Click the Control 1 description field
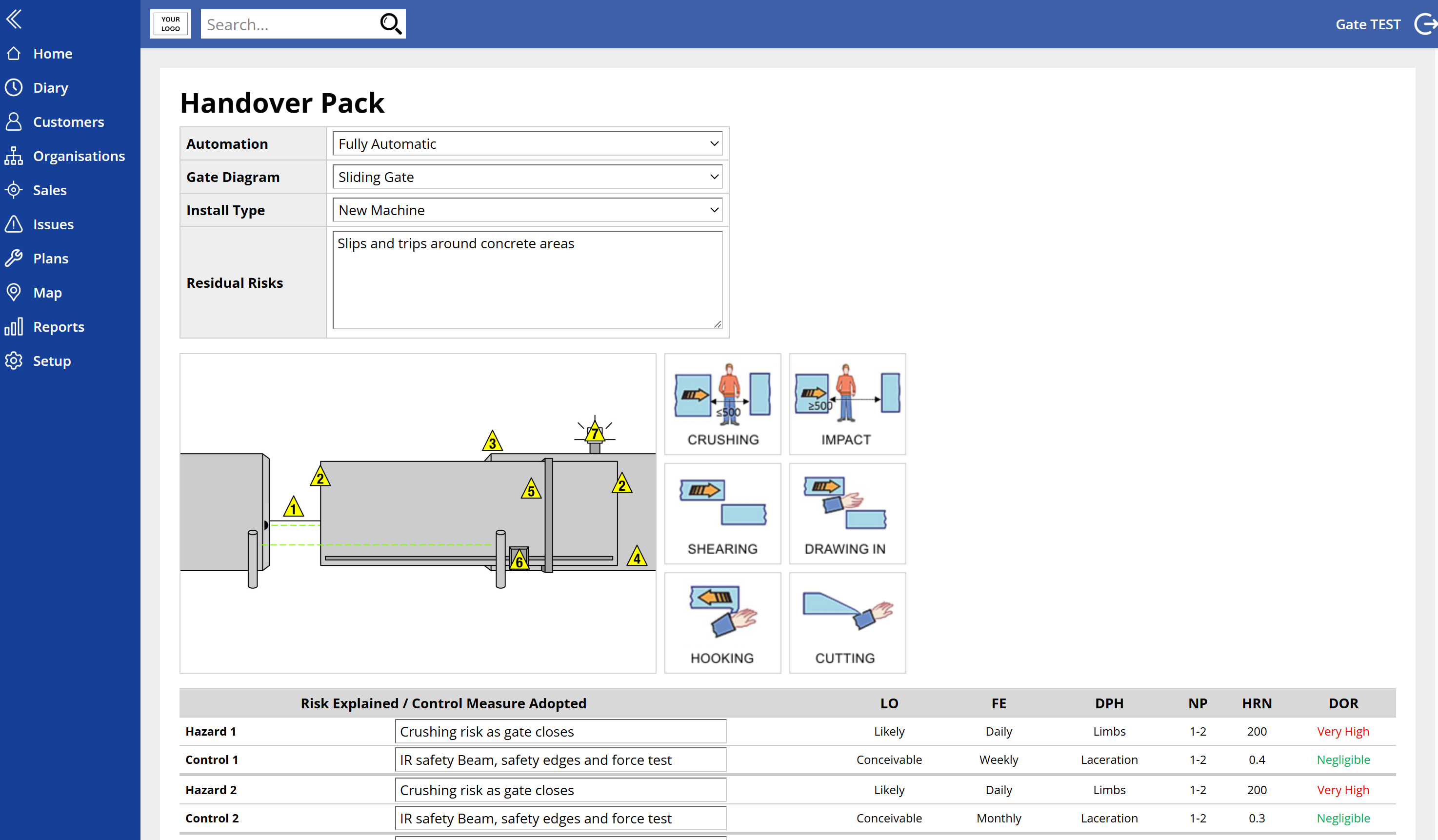Viewport: 1438px width, 840px height. (x=560, y=760)
